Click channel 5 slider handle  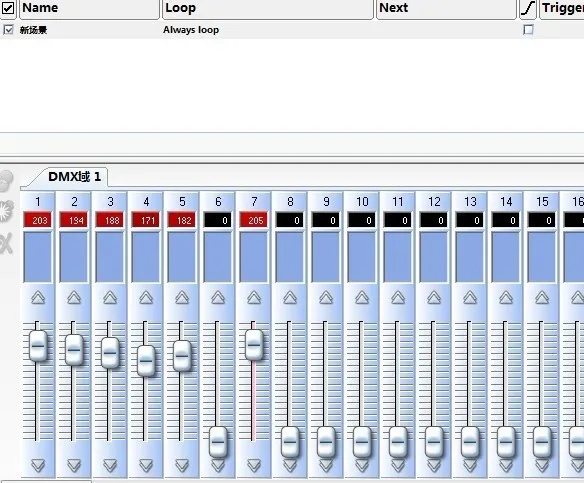pyautogui.click(x=182, y=356)
